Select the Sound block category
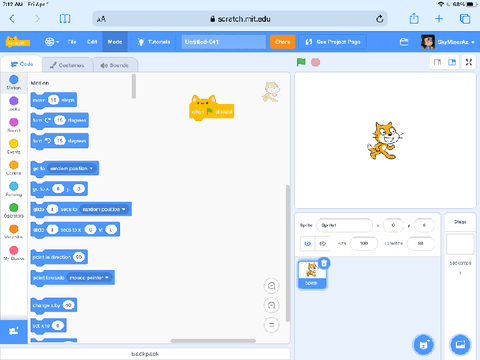This screenshot has width=480, height=360. (14, 125)
